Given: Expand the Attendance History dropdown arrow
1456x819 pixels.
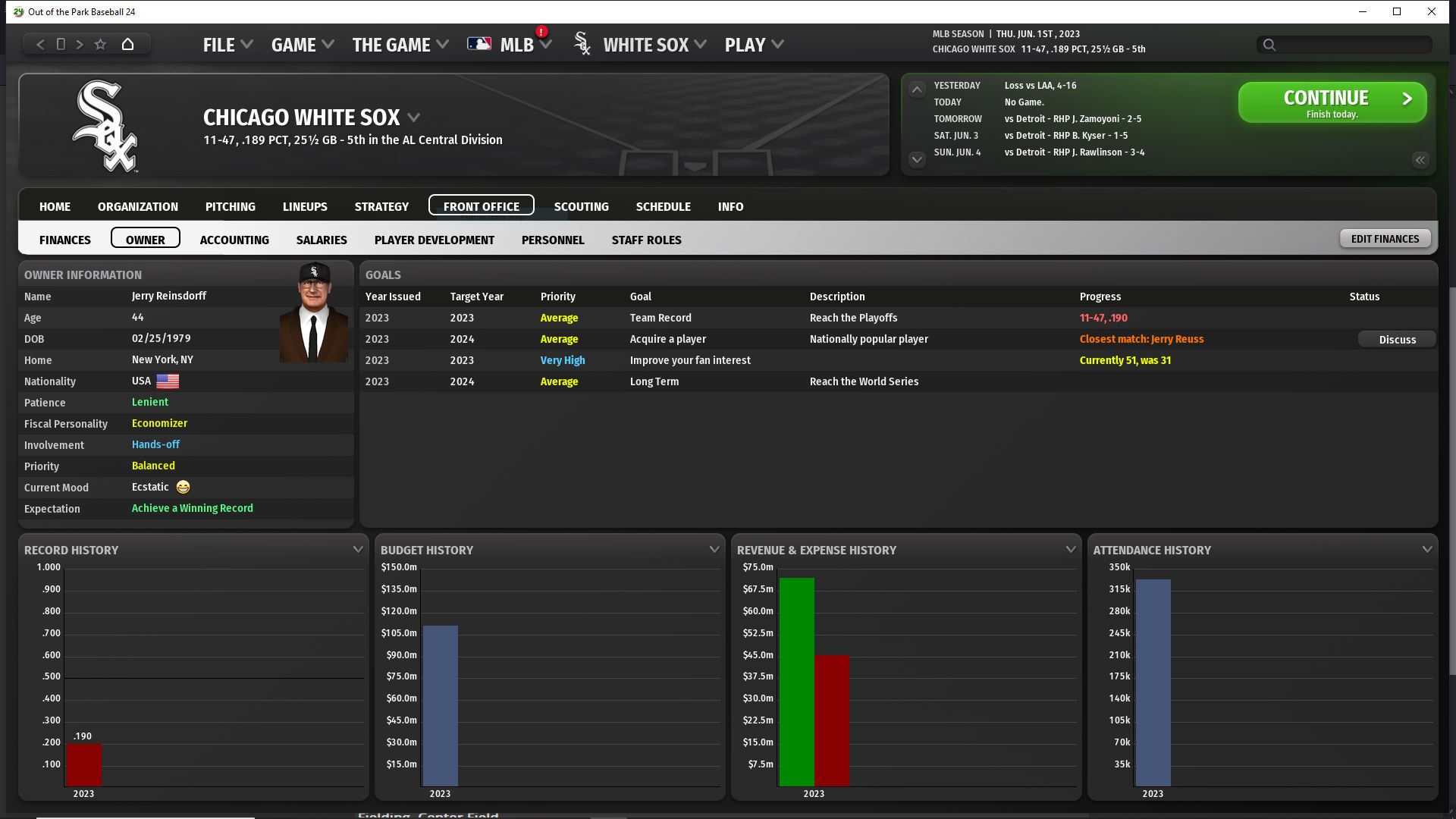Looking at the screenshot, I should click(x=1427, y=549).
